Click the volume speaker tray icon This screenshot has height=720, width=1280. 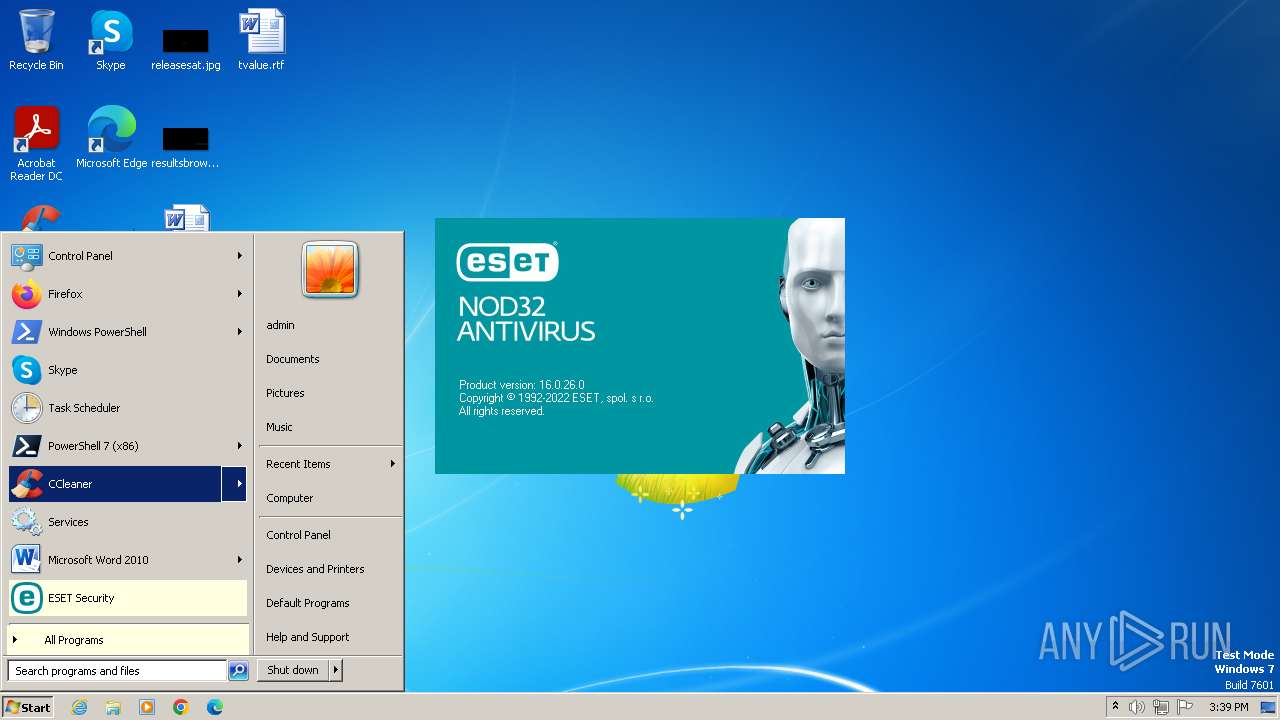(1137, 707)
